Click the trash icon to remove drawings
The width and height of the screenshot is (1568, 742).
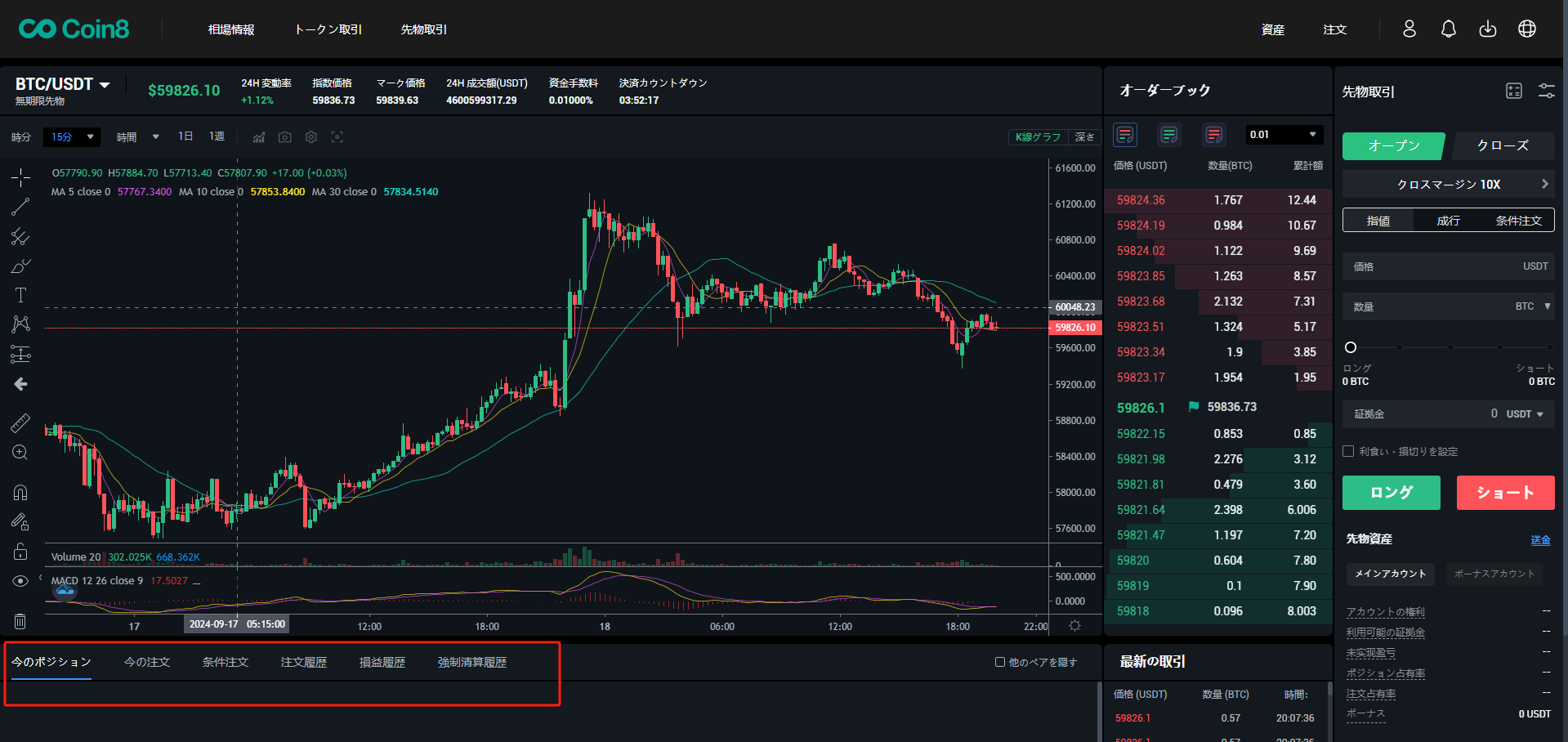coord(20,621)
